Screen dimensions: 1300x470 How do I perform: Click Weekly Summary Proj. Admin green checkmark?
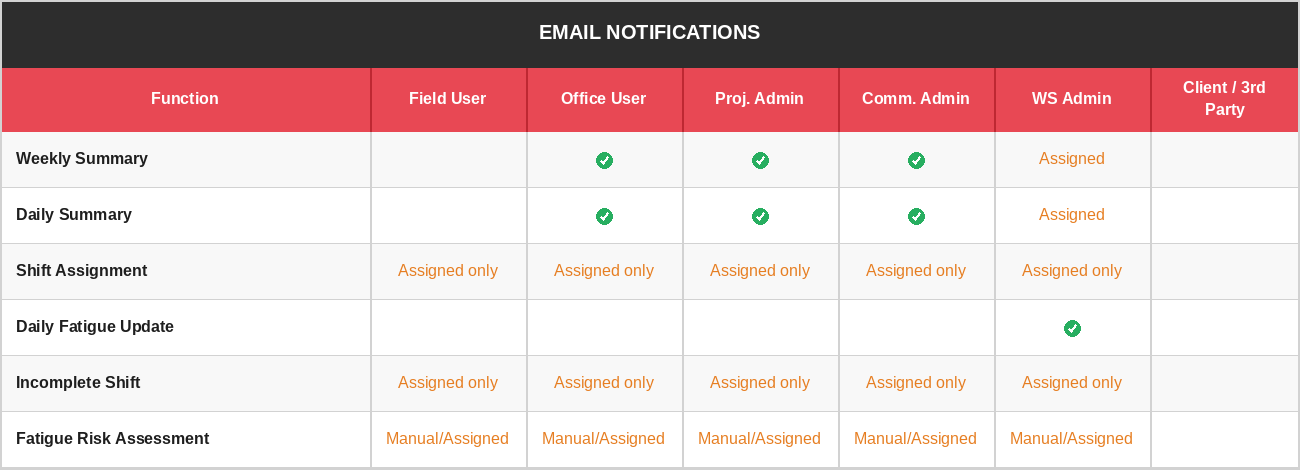[760, 160]
